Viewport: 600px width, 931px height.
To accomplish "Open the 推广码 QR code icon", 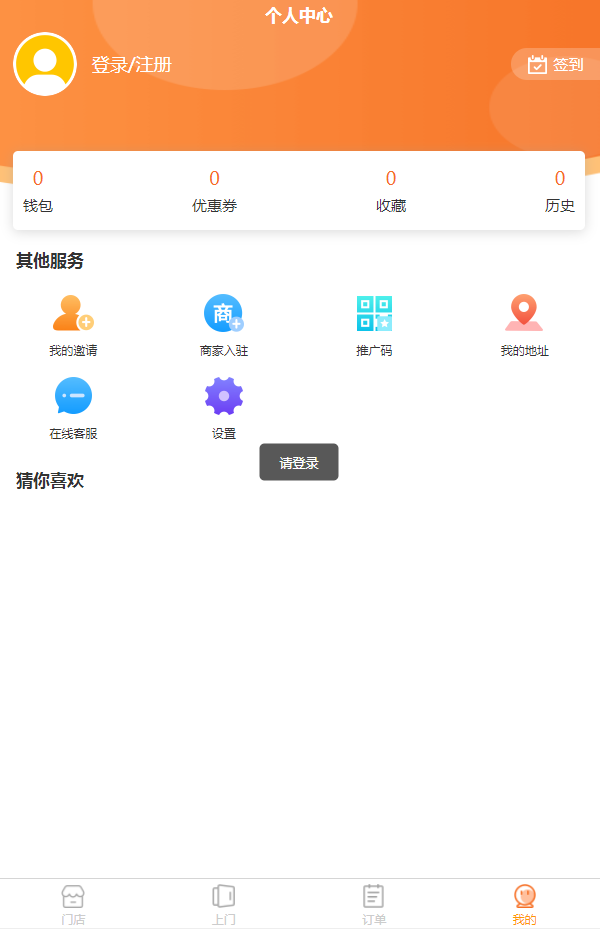I will click(374, 314).
